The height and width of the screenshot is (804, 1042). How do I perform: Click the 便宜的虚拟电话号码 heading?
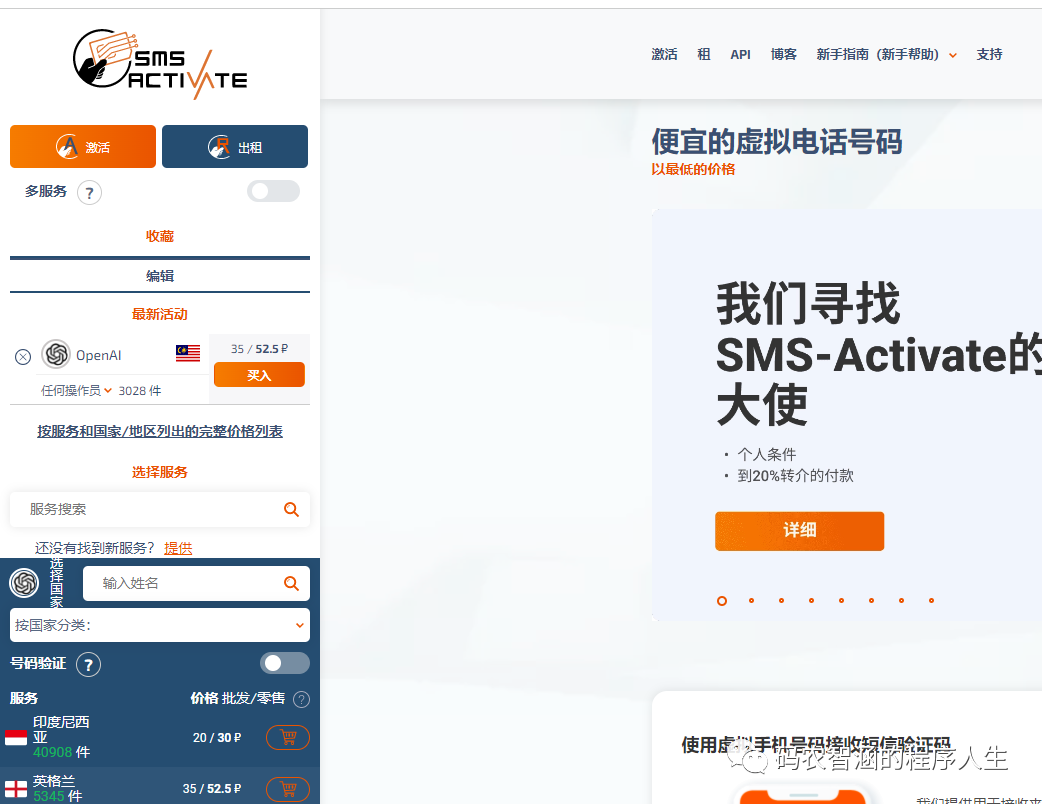pyautogui.click(x=776, y=142)
